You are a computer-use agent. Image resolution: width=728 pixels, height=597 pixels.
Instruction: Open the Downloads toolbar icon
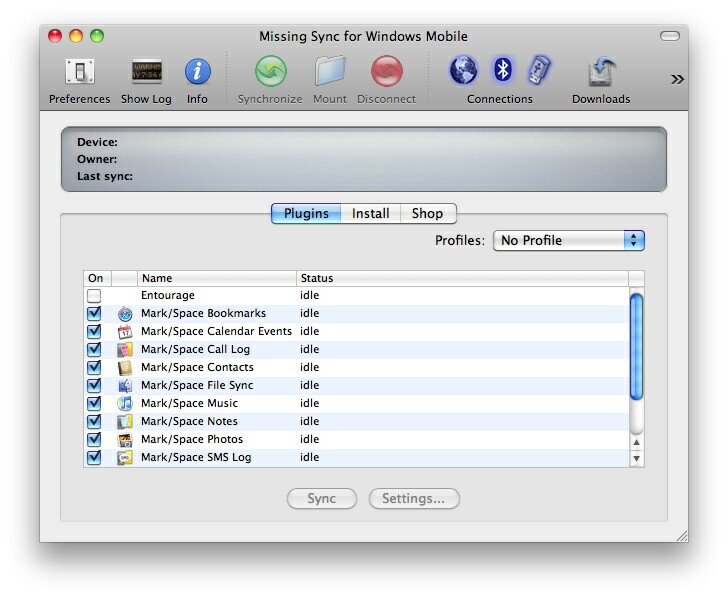pyautogui.click(x=602, y=71)
